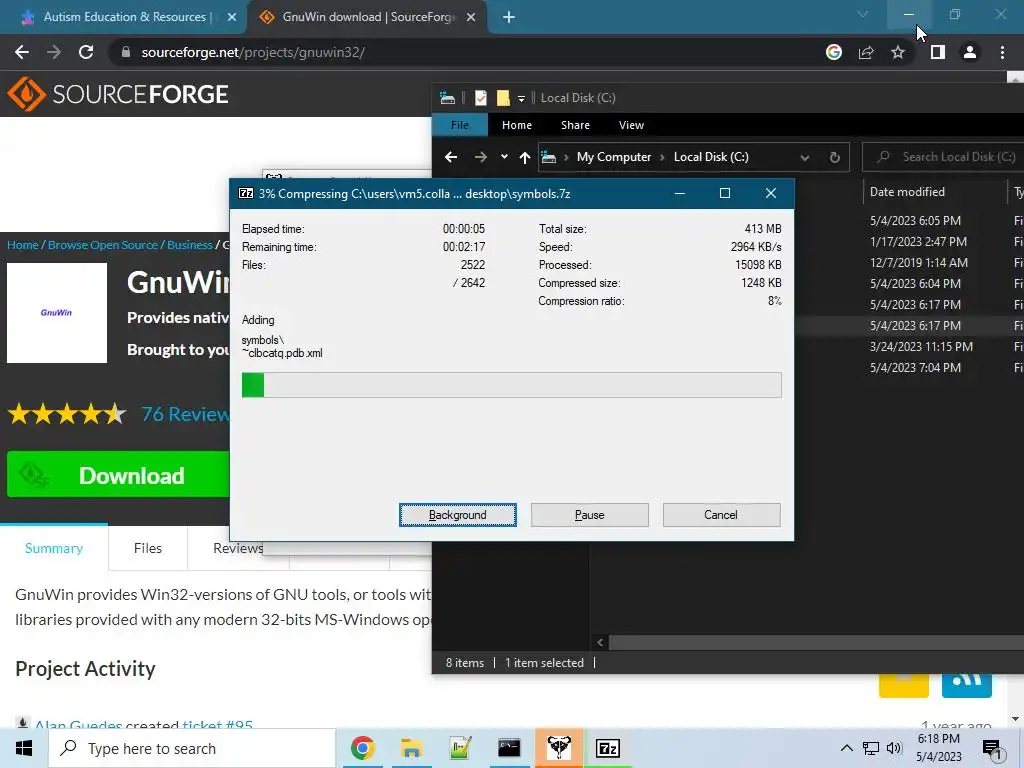The image size is (1024, 768).
Task: Click the SourceForge logo
Action: coord(118,94)
